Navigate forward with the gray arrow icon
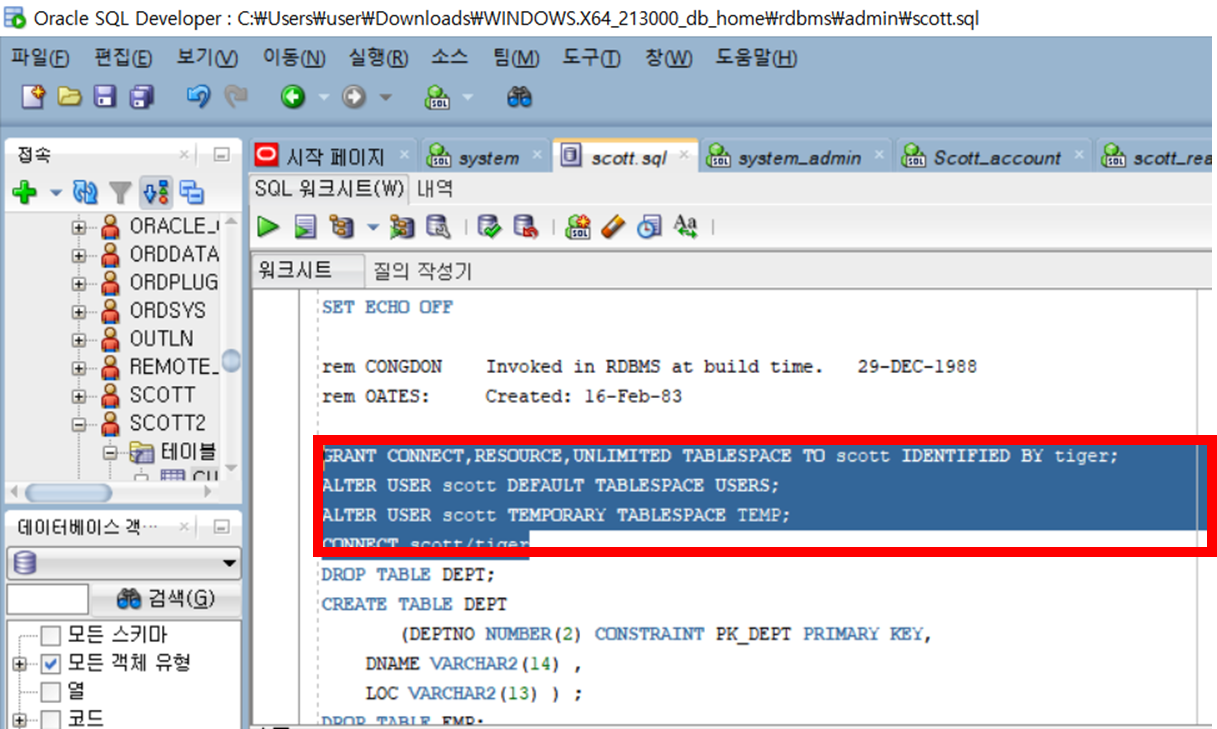The image size is (1217, 729). coord(354,97)
